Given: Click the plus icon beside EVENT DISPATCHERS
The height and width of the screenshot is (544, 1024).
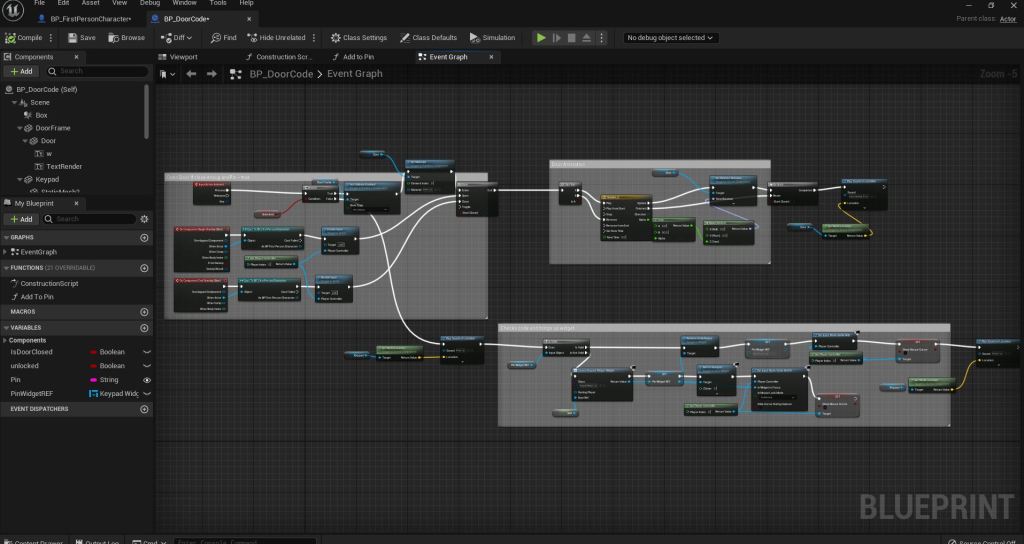Looking at the screenshot, I should point(144,409).
